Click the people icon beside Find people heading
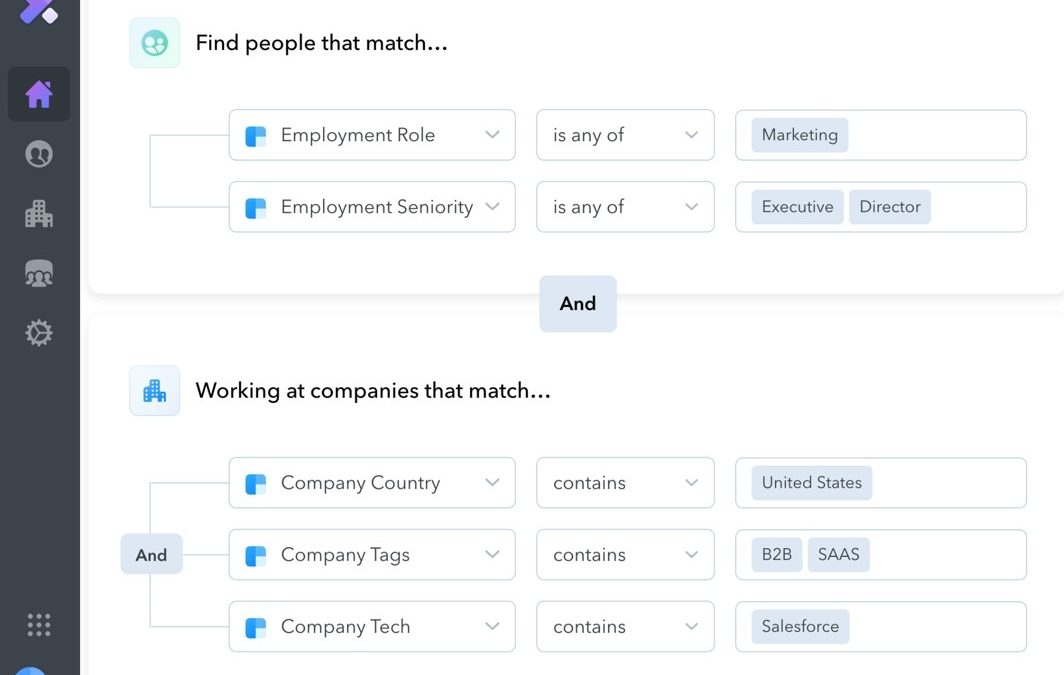Viewport: 1064px width, 675px height. click(x=155, y=43)
